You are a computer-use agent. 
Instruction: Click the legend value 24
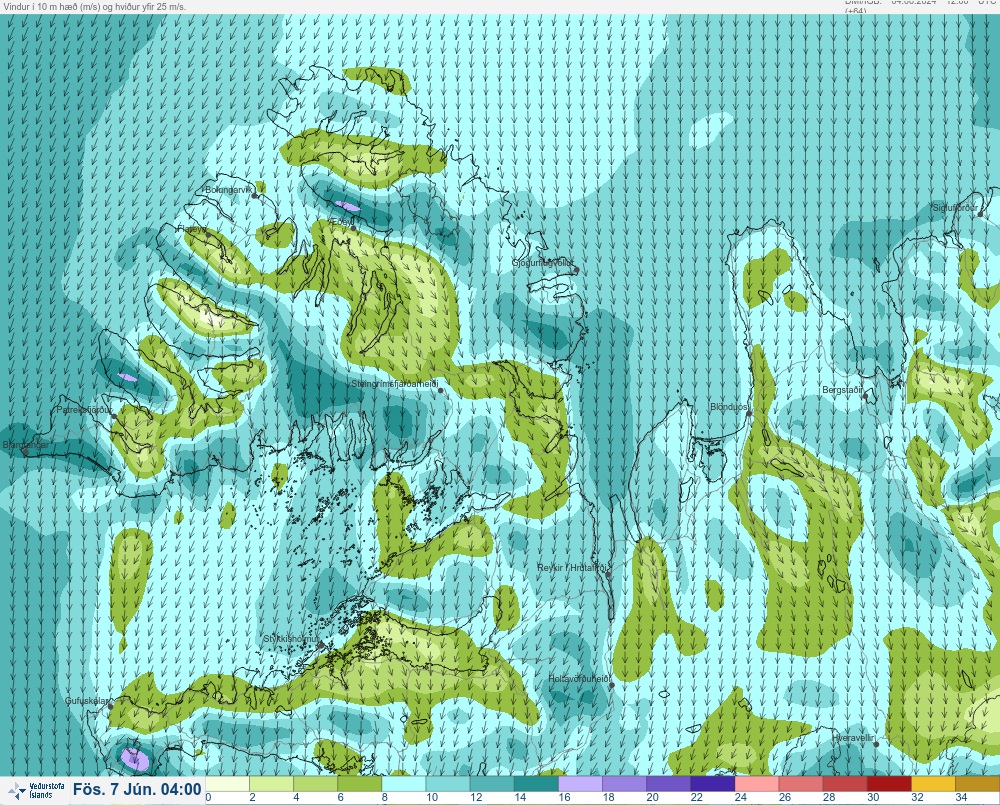click(740, 797)
